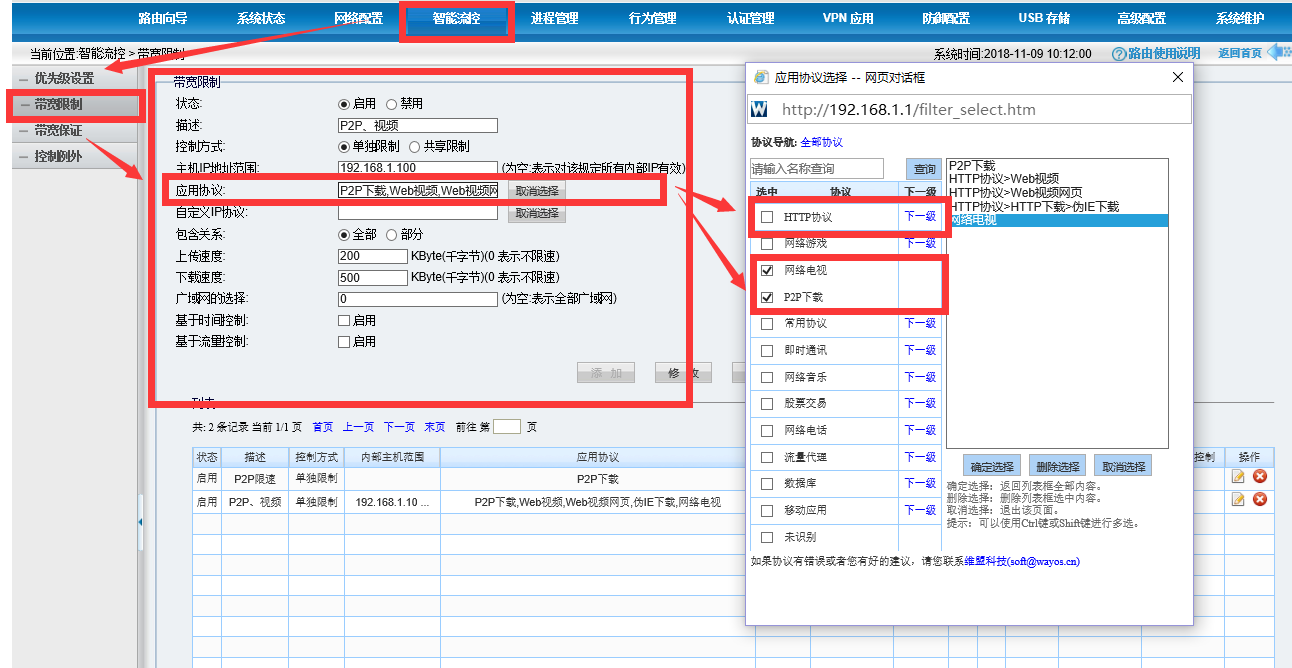This screenshot has height=668, width=1292.
Task: Click the page jump input field
Action: pos(506,425)
